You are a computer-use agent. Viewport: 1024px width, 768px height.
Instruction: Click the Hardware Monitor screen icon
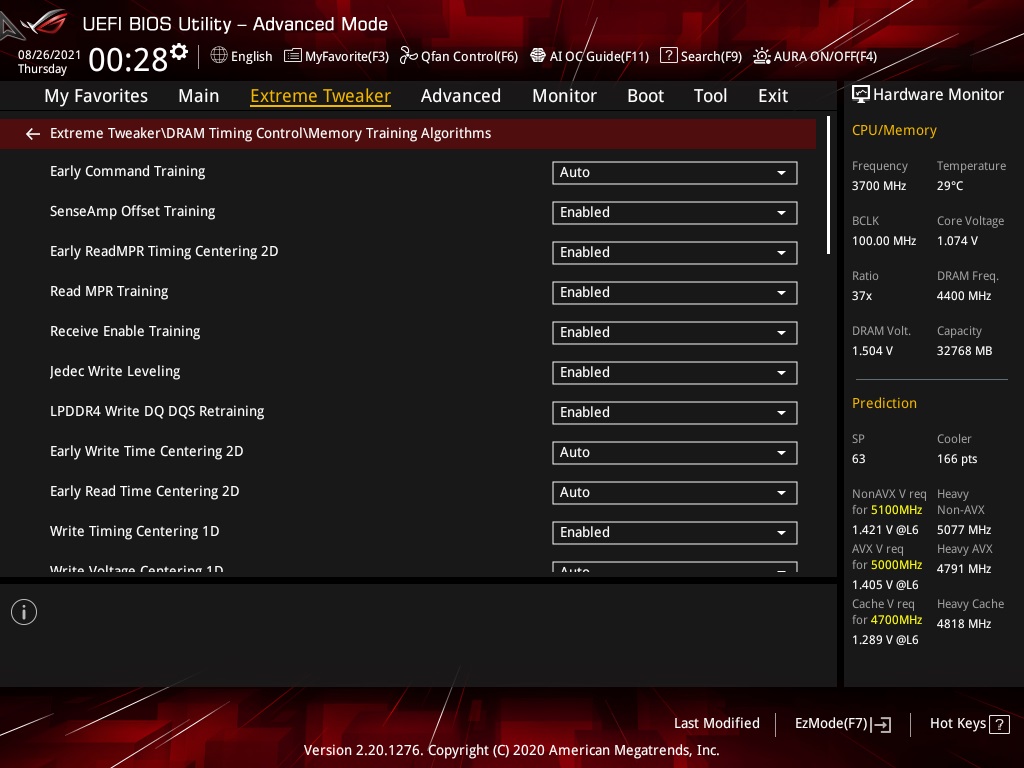click(x=861, y=95)
